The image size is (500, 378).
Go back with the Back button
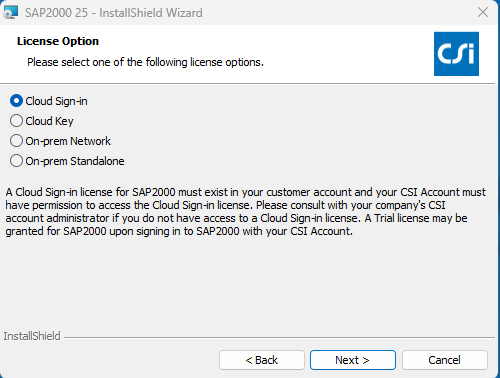pos(262,360)
